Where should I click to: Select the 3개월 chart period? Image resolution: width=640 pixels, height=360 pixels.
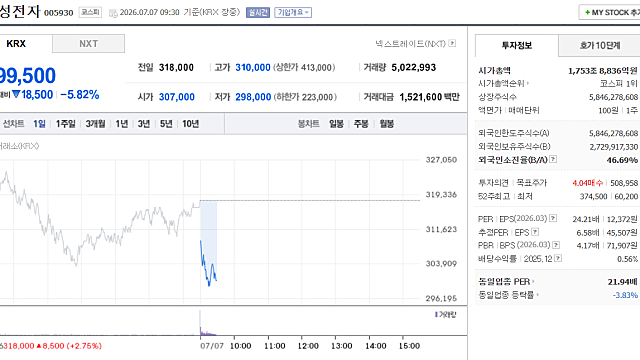tap(96, 124)
